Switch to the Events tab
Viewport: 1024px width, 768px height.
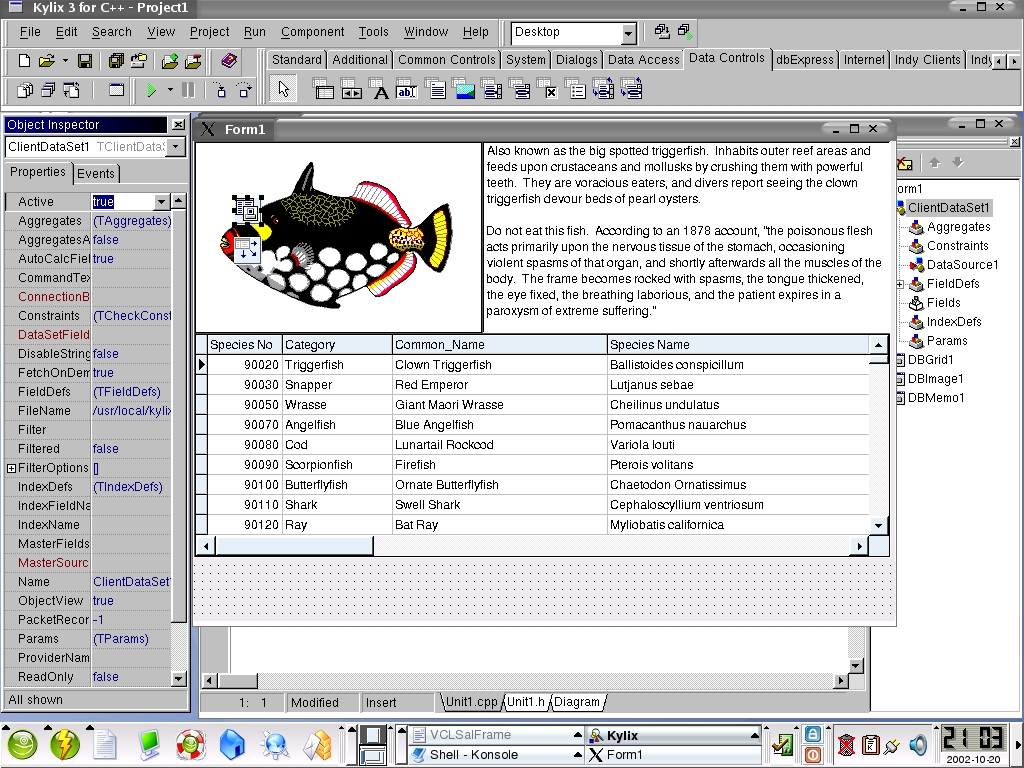pos(96,174)
